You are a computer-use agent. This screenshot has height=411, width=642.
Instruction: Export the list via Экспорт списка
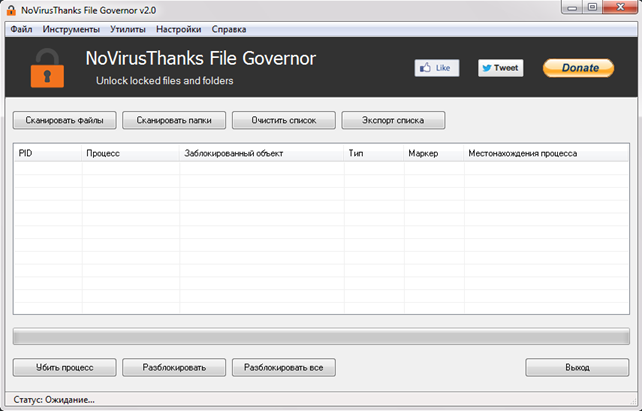click(x=393, y=120)
